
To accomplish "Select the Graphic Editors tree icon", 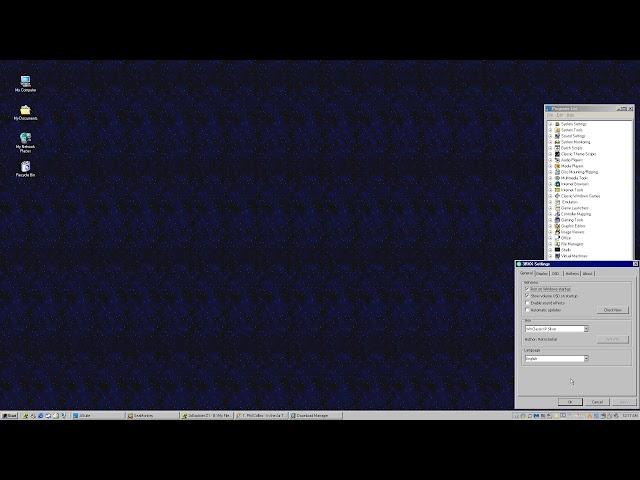I will pyautogui.click(x=557, y=226).
